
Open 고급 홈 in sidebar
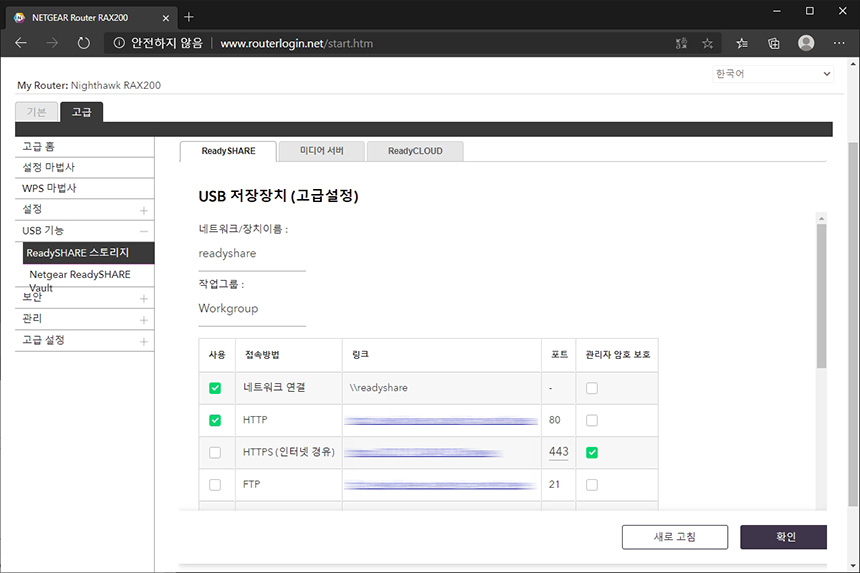84,146
